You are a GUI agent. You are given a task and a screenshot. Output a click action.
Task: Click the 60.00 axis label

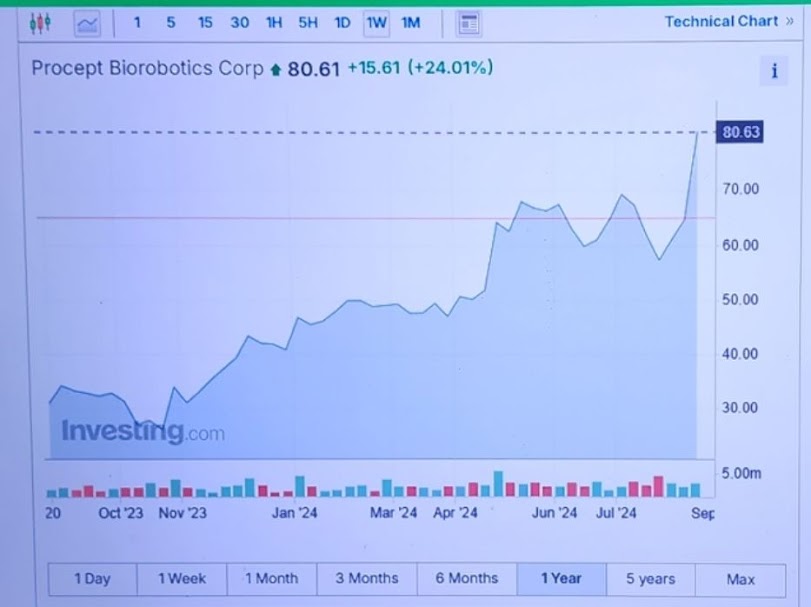tap(741, 245)
